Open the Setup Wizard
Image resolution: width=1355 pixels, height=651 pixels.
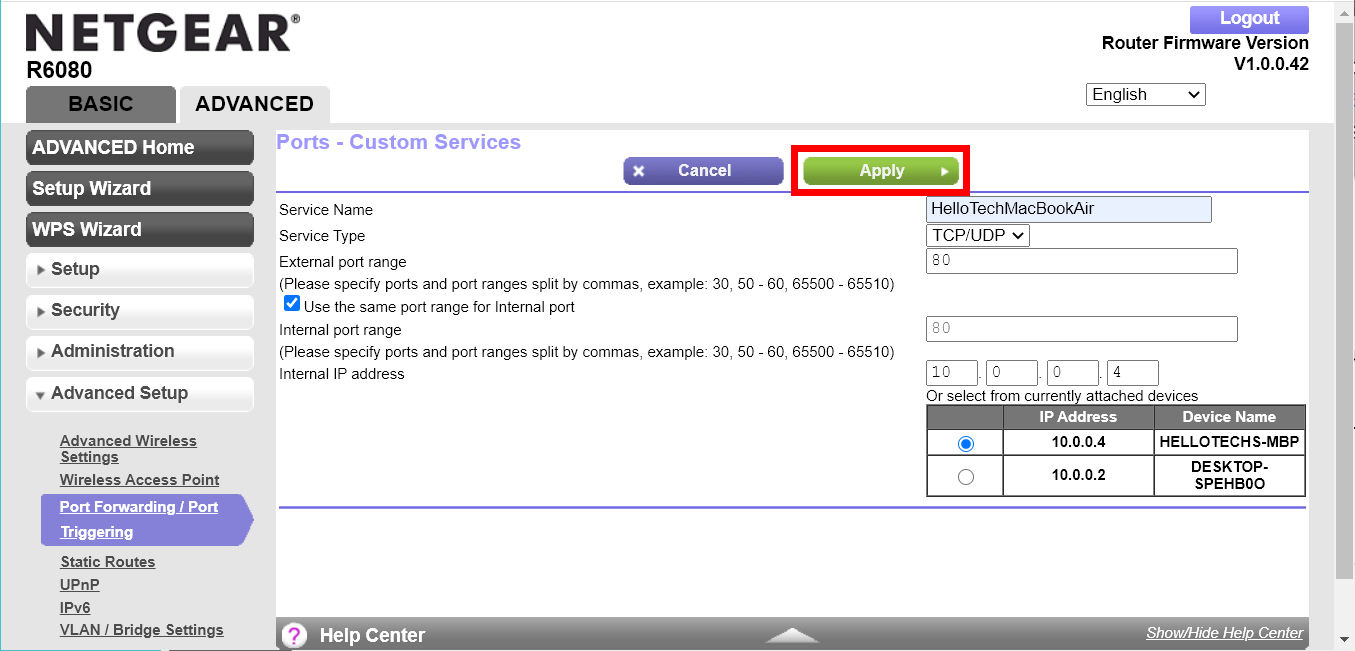click(140, 189)
